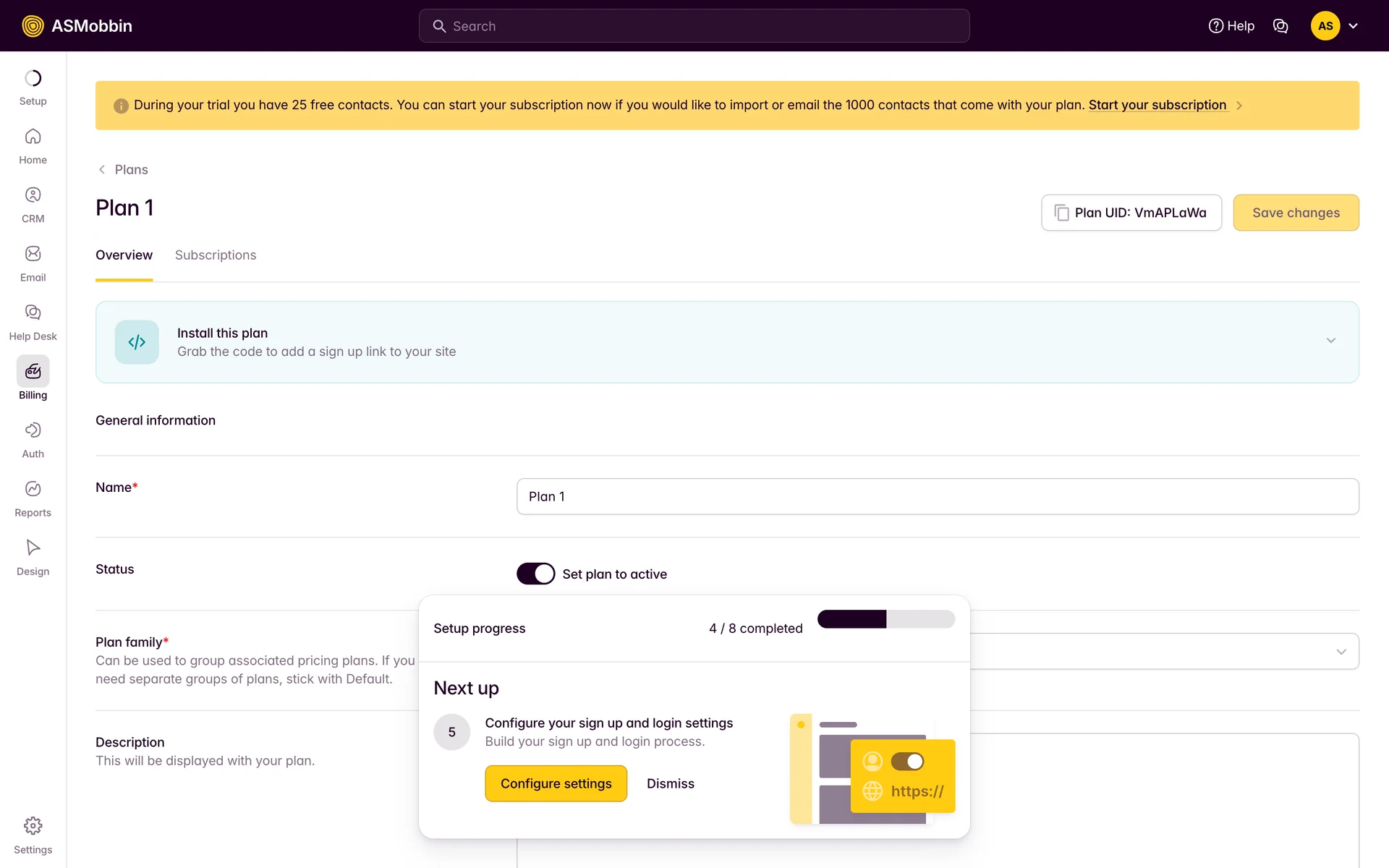Image resolution: width=1389 pixels, height=868 pixels.
Task: Switch to the Subscriptions tab
Action: point(216,255)
